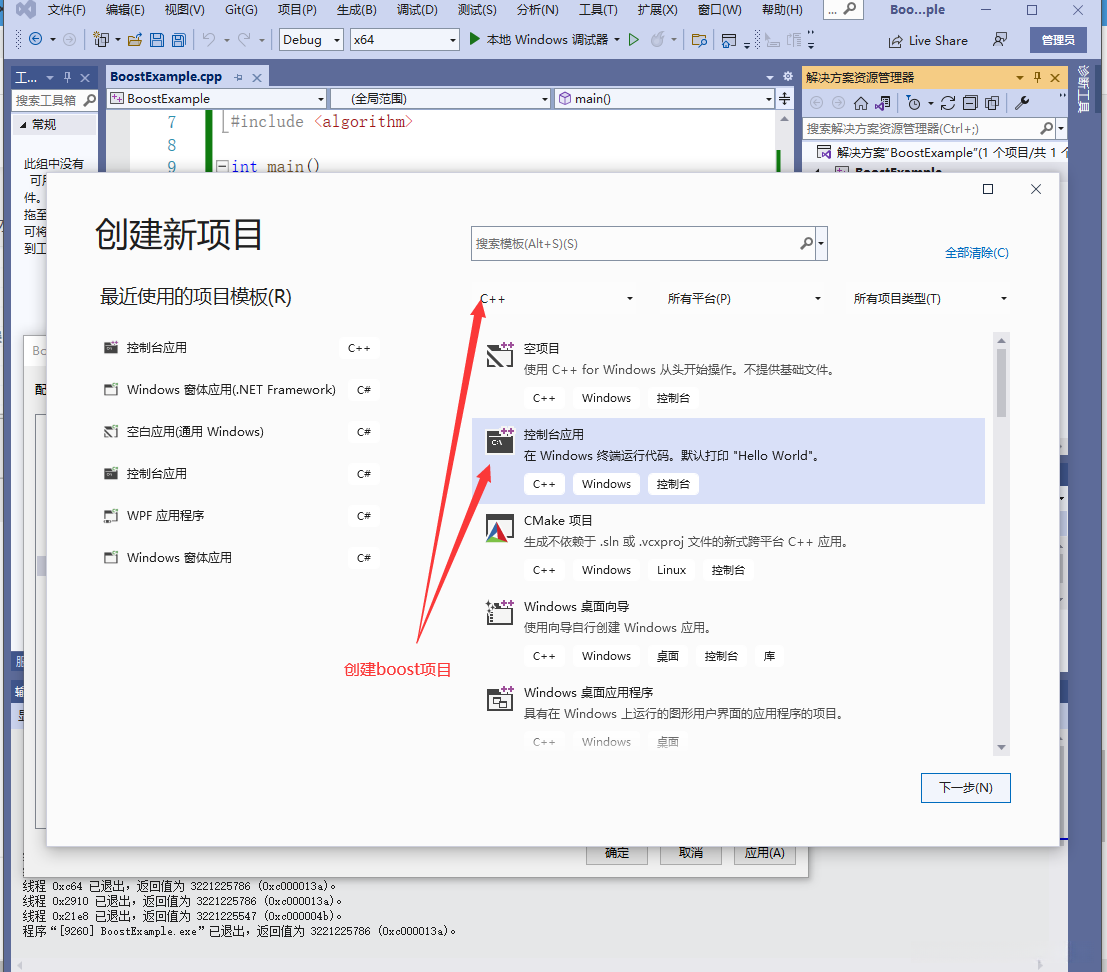The image size is (1107, 972).
Task: Select the Windows 桌面应用程序 template
Action: click(728, 718)
